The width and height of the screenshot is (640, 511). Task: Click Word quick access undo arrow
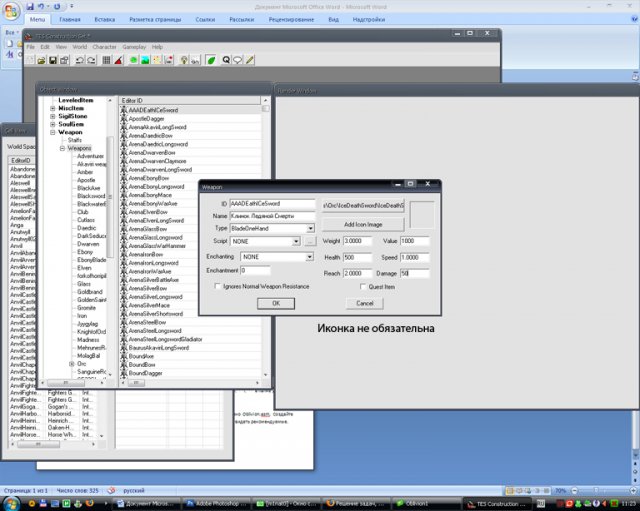coord(41,7)
